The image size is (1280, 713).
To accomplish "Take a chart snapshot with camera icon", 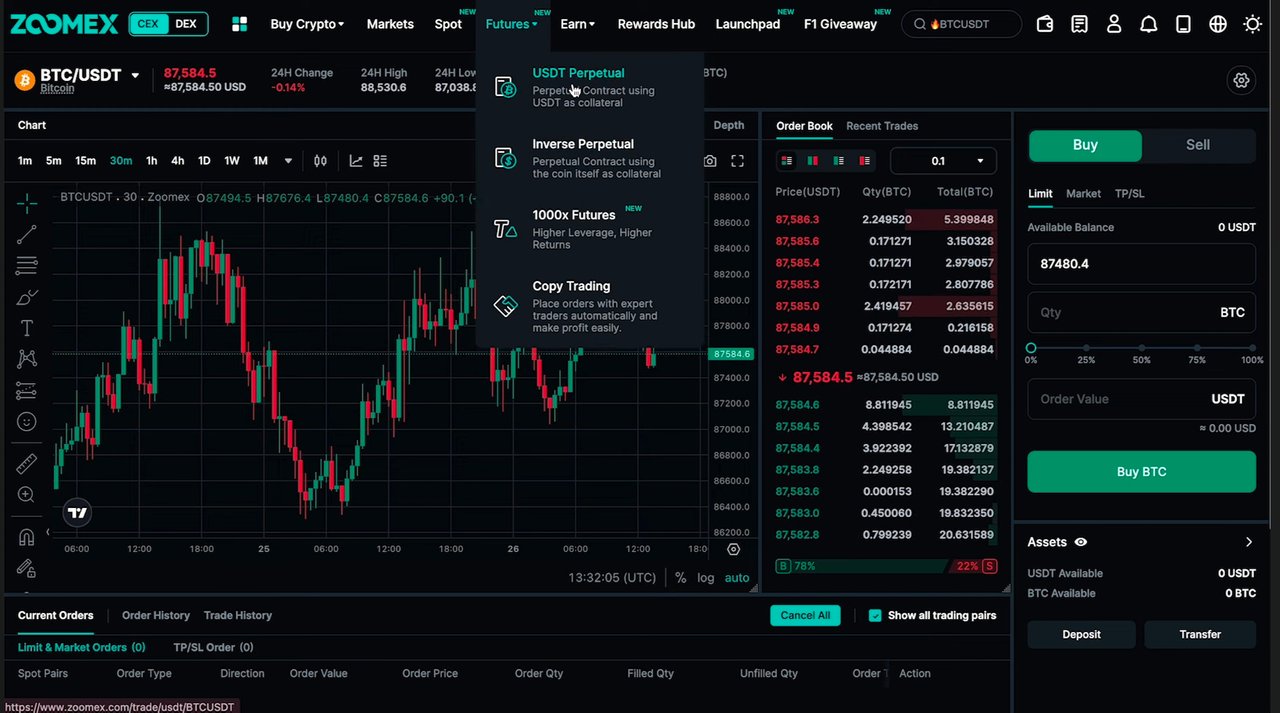I will pos(710,161).
